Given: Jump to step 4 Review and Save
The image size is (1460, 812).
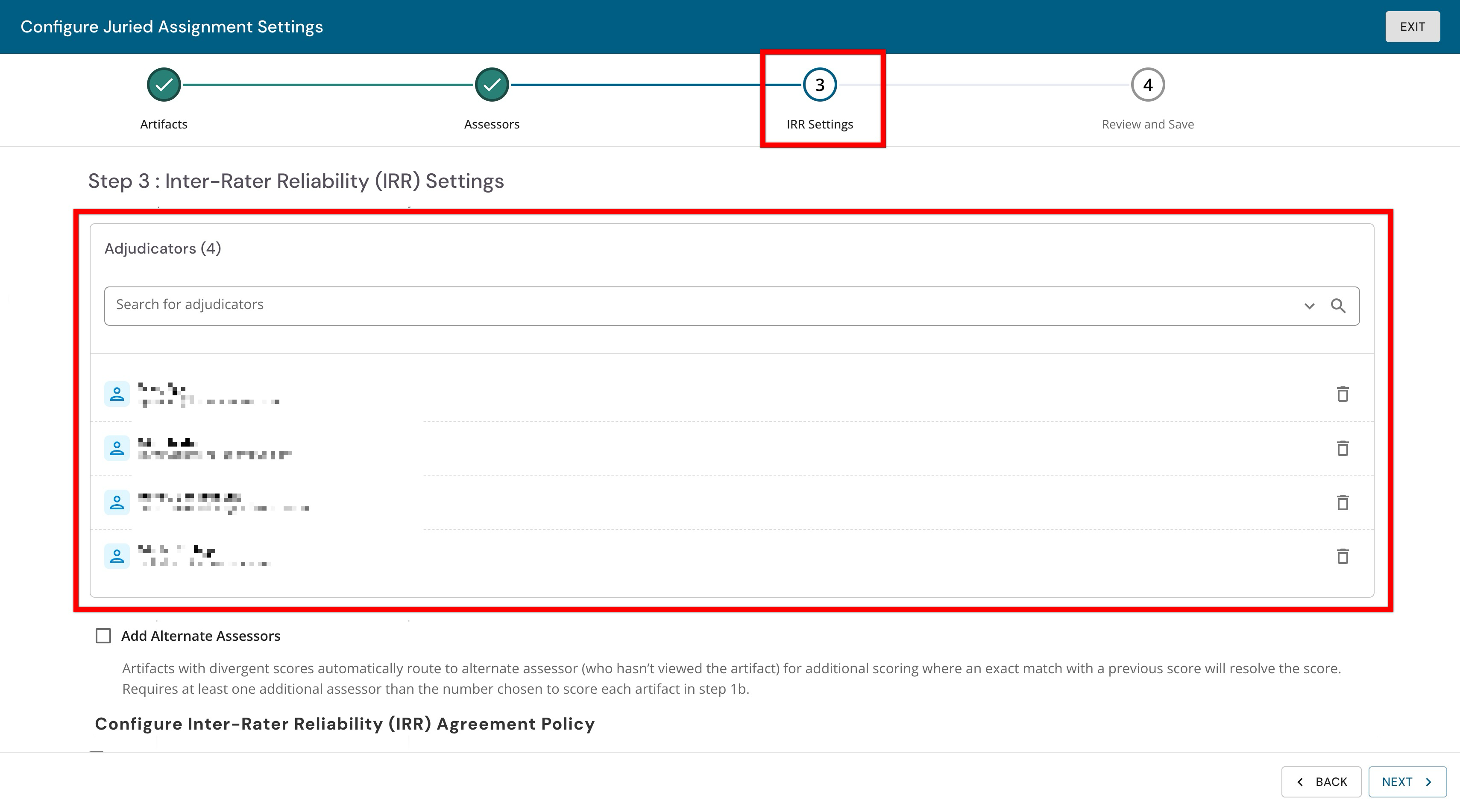Looking at the screenshot, I should tap(1148, 85).
